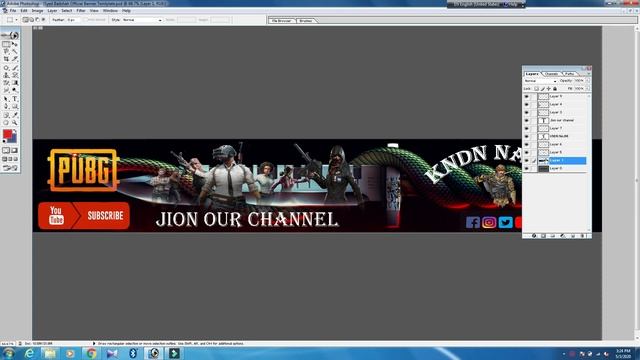The width and height of the screenshot is (640, 360).
Task: Click add layer style icon in Layers panel
Action: 534,236
